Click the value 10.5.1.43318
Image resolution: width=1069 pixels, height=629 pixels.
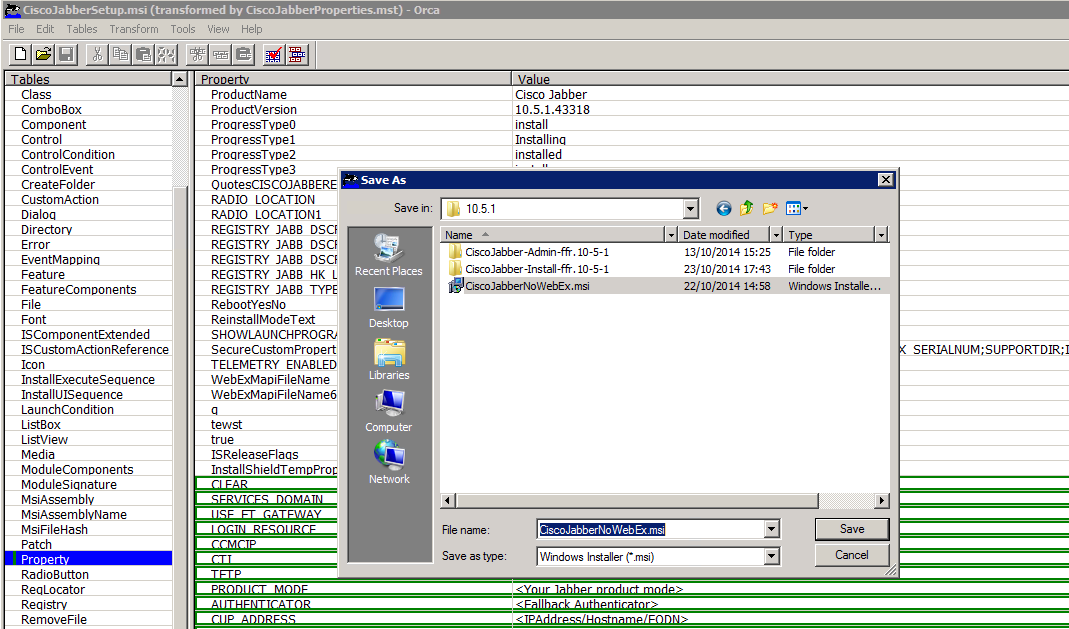click(x=552, y=110)
